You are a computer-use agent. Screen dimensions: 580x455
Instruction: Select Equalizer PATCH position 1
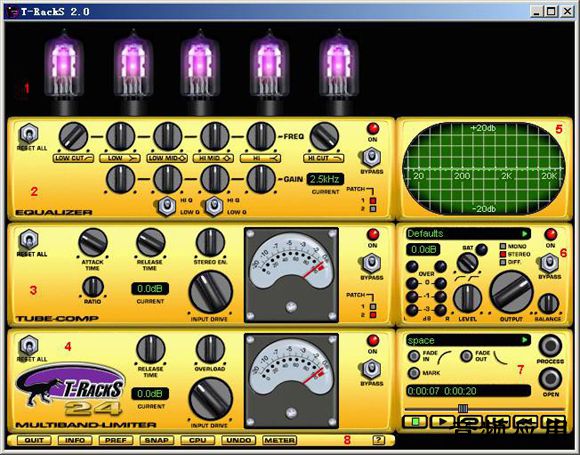tap(373, 200)
